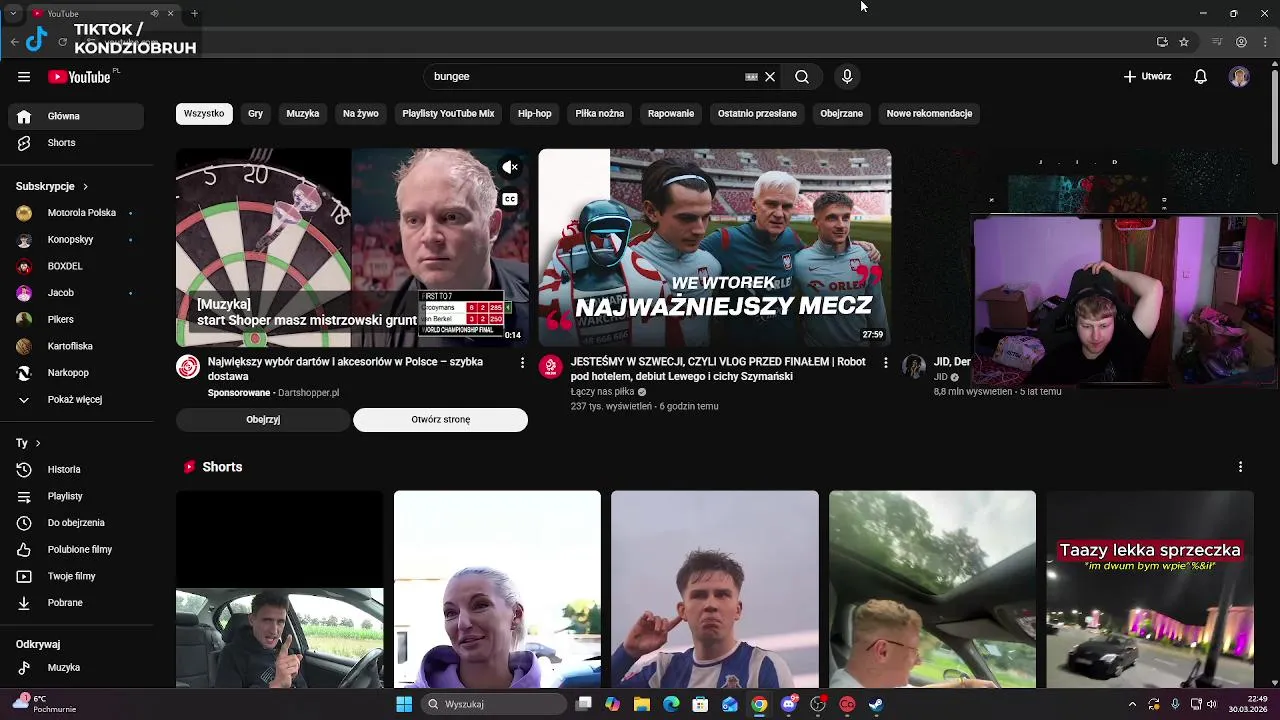Screen dimensions: 1280x720
Task: Click the Obejrzyj button under the ad
Action: point(263,420)
